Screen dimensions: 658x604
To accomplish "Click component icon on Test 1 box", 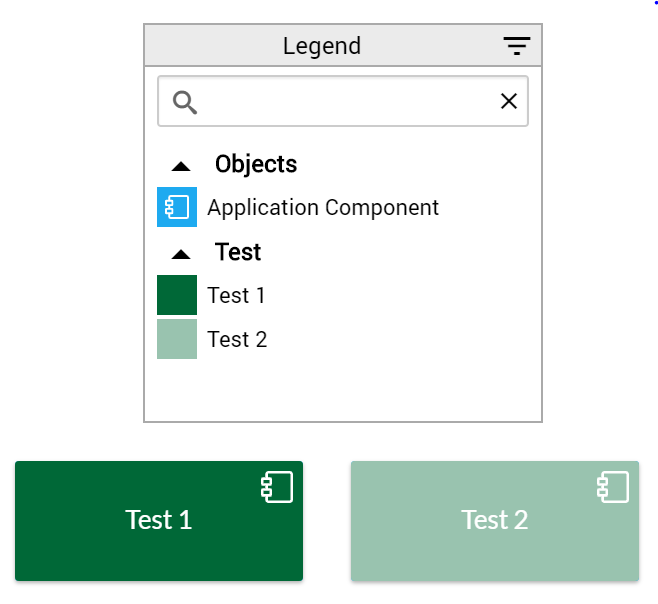I will coord(277,487).
